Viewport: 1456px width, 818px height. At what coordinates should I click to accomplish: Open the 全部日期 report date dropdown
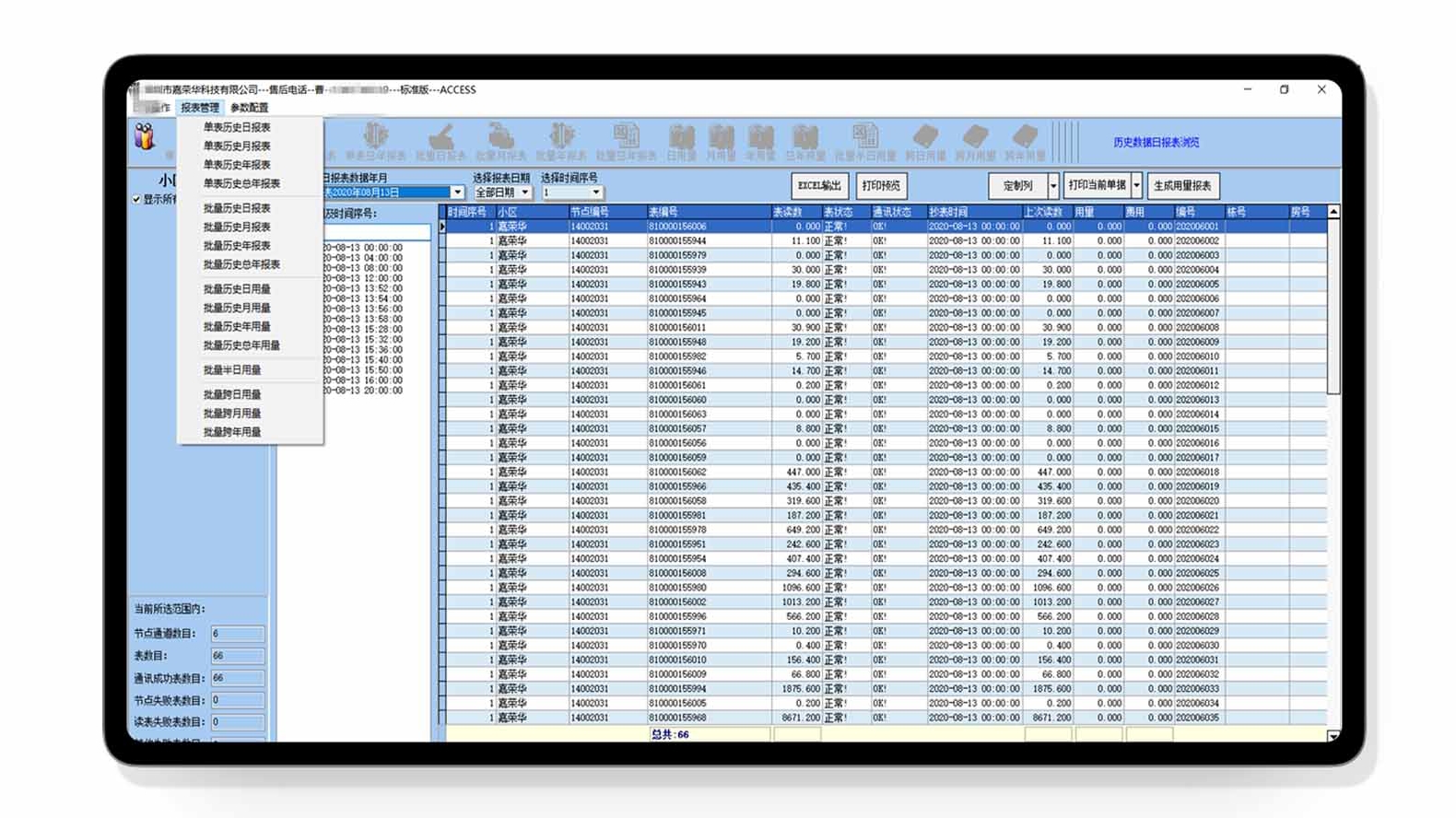[524, 193]
